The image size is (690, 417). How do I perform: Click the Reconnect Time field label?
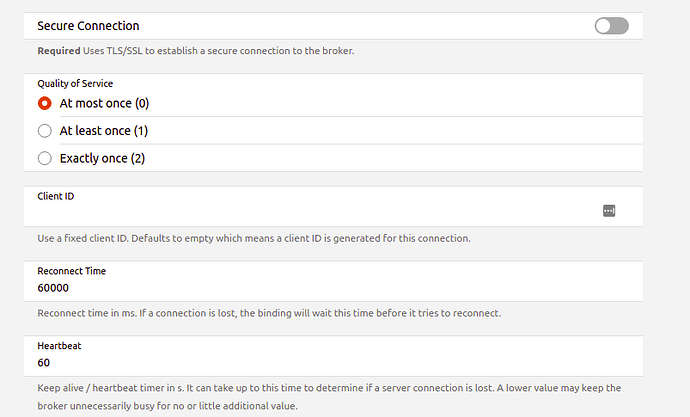71,271
